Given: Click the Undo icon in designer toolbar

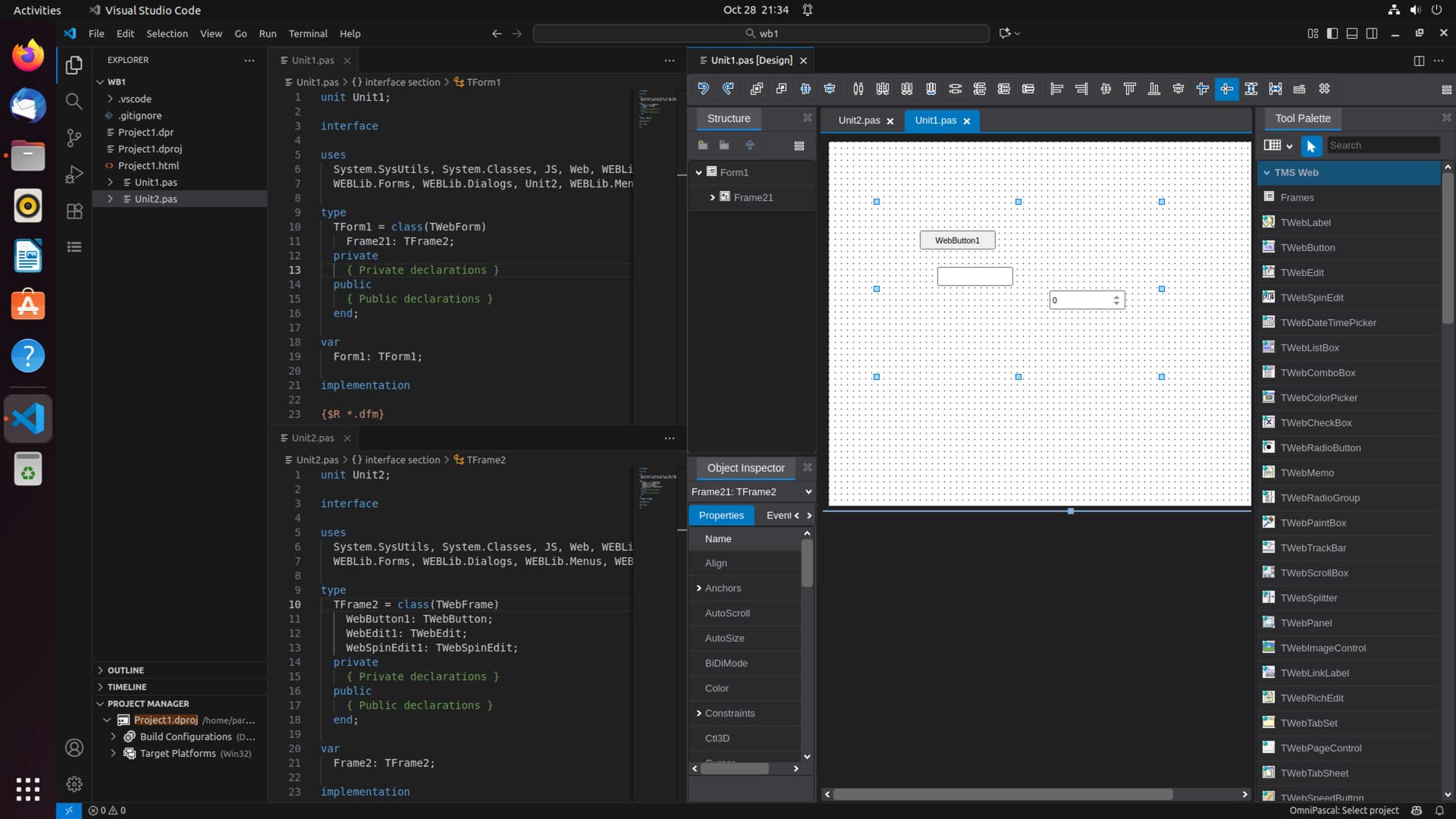Looking at the screenshot, I should click(x=704, y=89).
